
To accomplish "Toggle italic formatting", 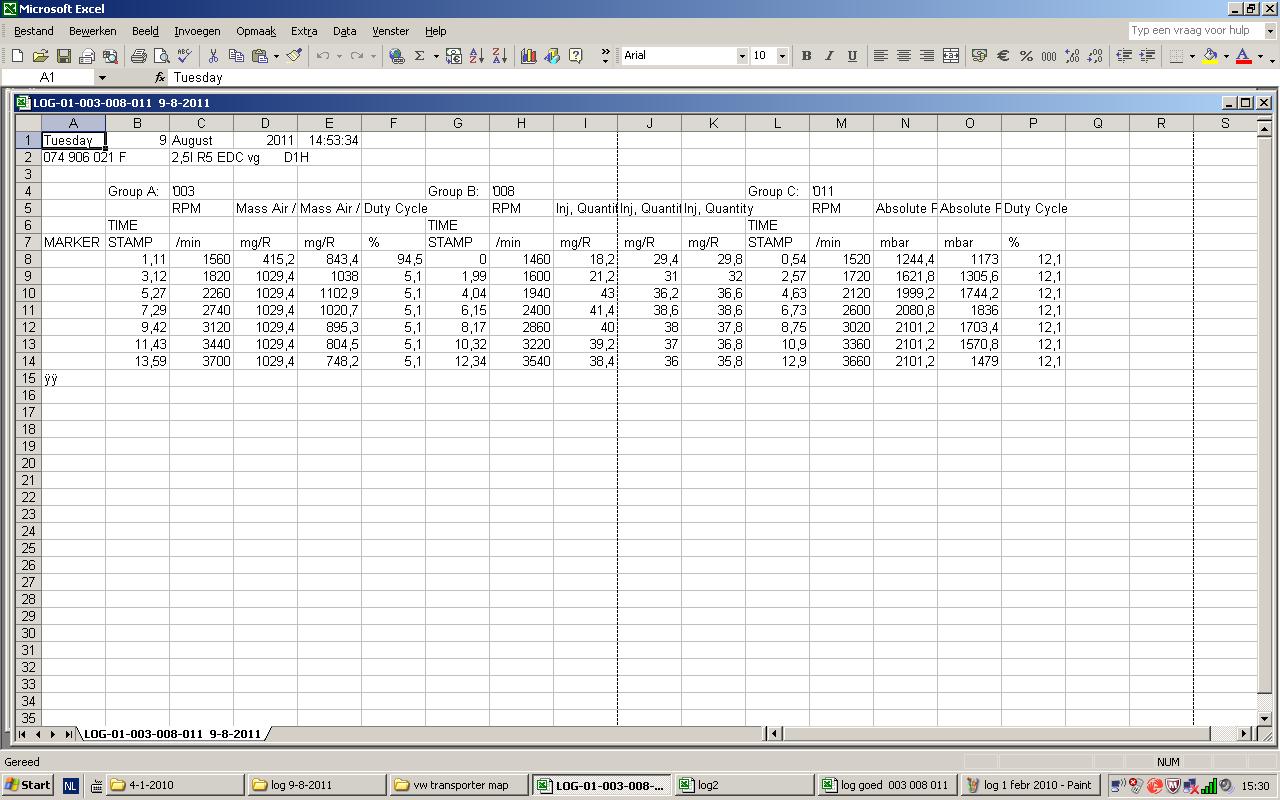I will click(x=829, y=56).
